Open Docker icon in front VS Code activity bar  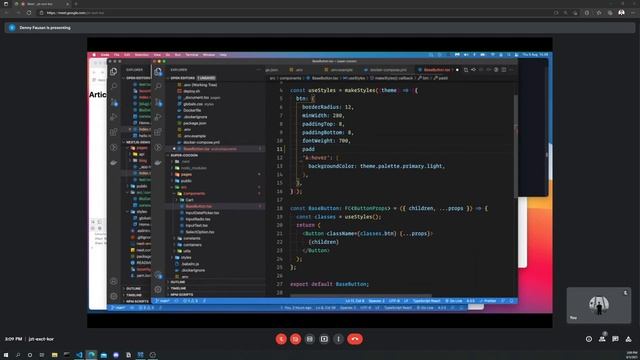[x=158, y=162]
